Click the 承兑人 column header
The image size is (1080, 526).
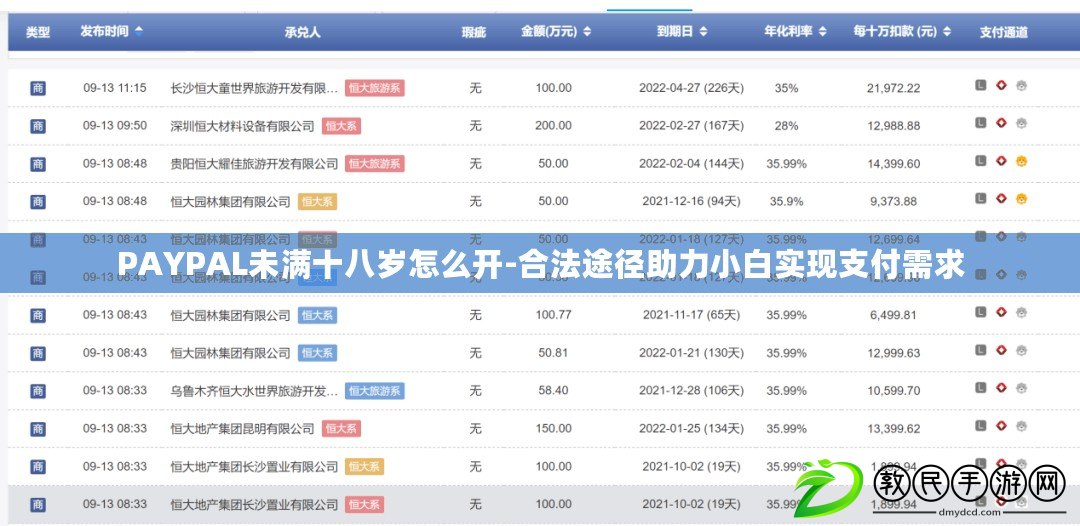coord(302,32)
